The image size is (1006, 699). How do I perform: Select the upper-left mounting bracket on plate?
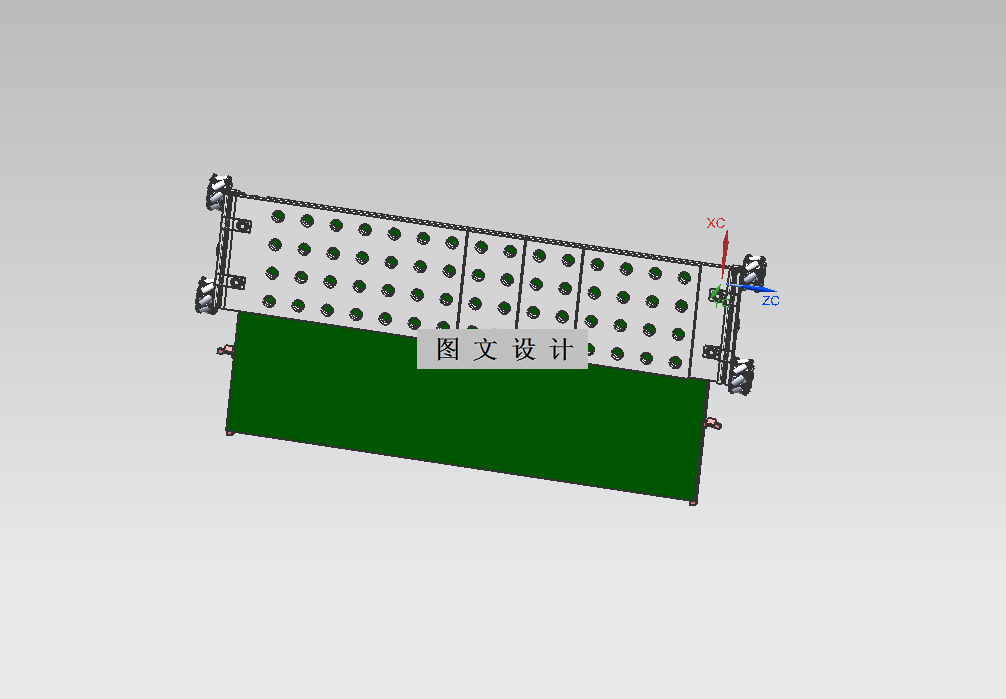241,225
